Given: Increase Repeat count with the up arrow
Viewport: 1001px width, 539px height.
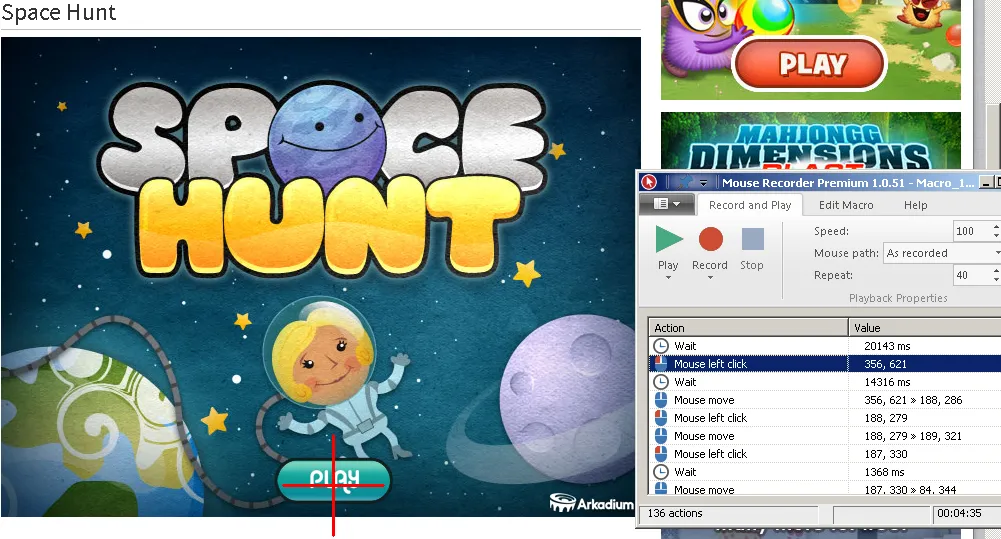Looking at the screenshot, I should tap(996, 270).
